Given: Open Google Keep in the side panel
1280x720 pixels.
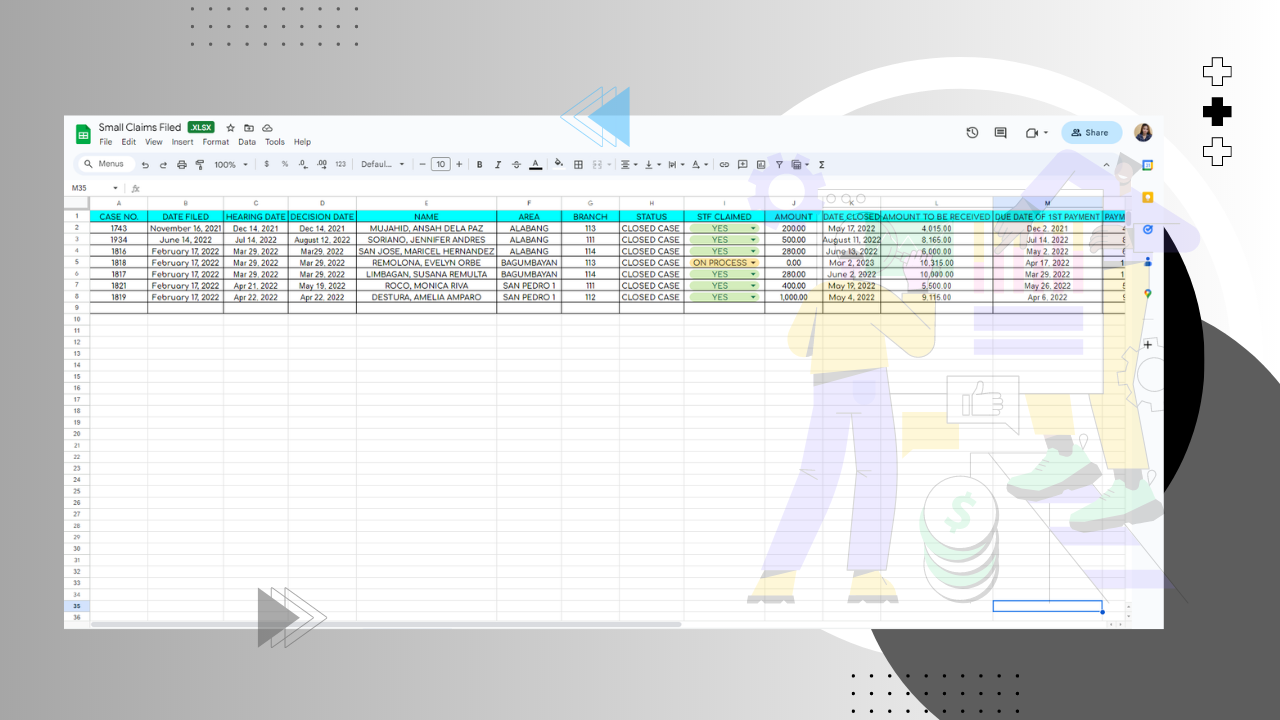Looking at the screenshot, I should click(1148, 197).
